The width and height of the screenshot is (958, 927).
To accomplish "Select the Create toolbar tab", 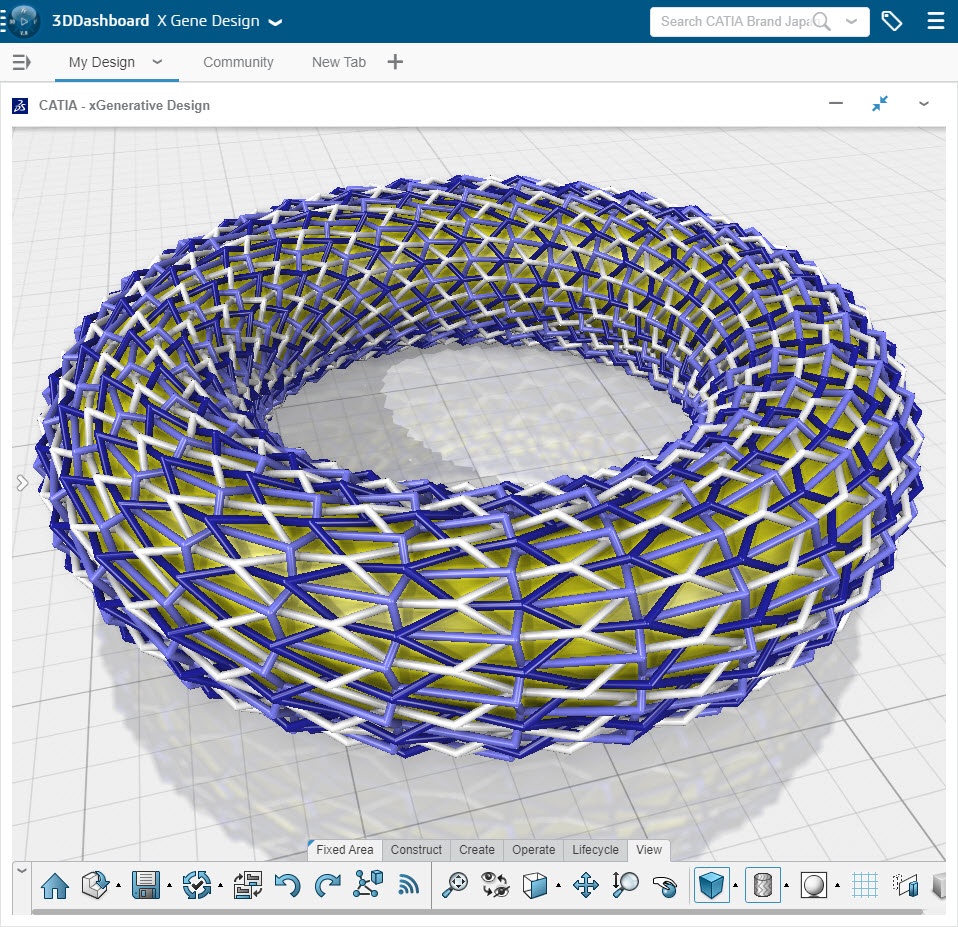I will pyautogui.click(x=477, y=849).
